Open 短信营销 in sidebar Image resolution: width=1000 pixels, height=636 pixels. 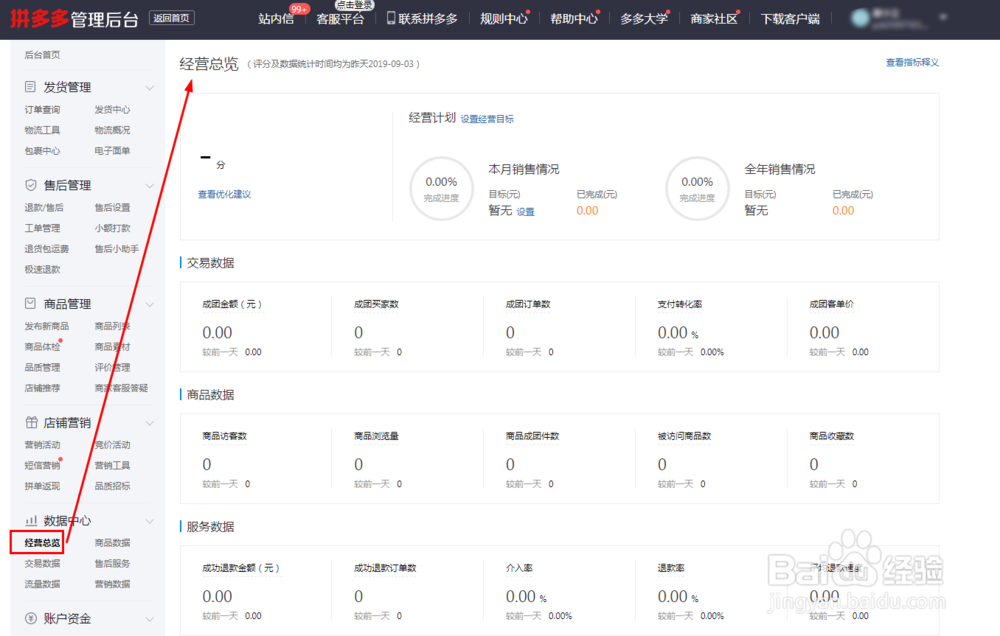point(42,466)
